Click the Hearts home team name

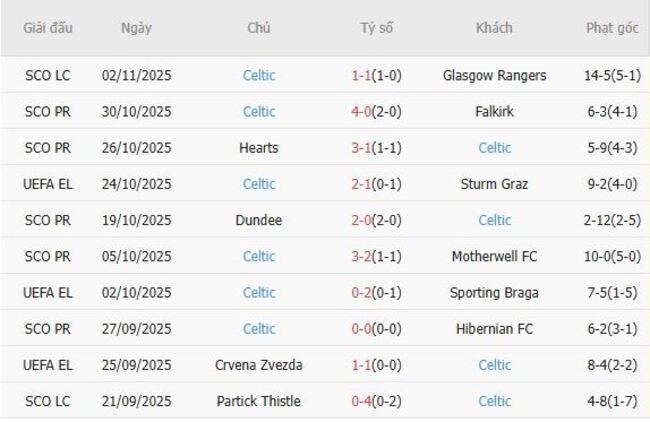tap(259, 147)
